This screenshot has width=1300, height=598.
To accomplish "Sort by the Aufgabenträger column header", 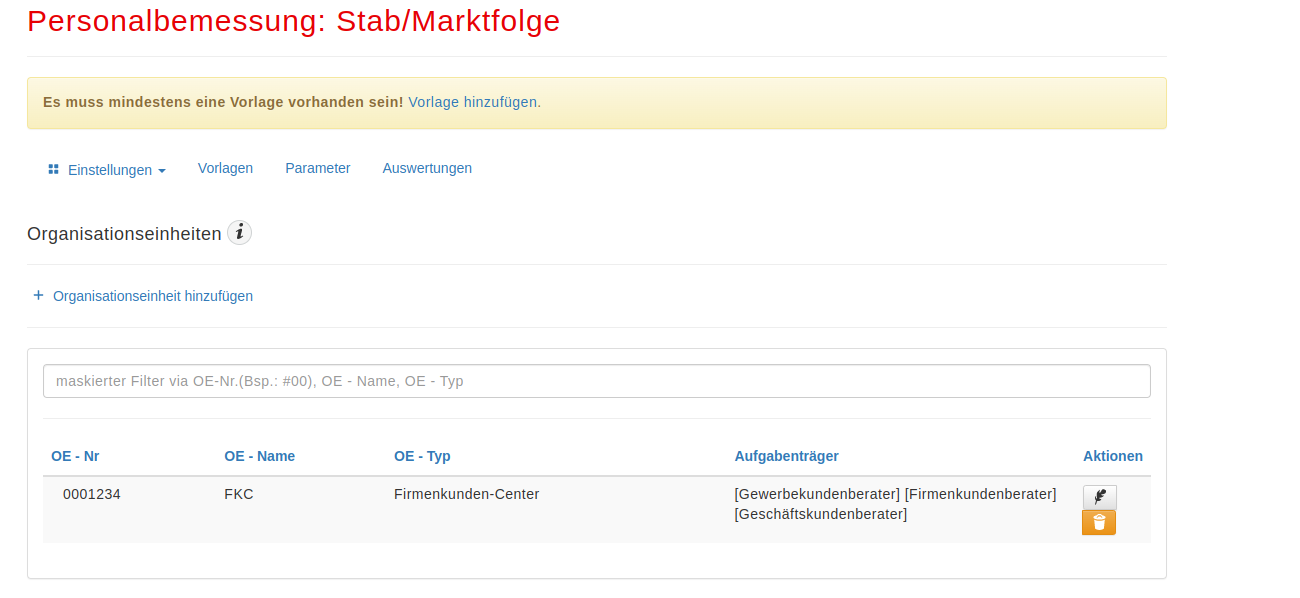I will click(787, 456).
